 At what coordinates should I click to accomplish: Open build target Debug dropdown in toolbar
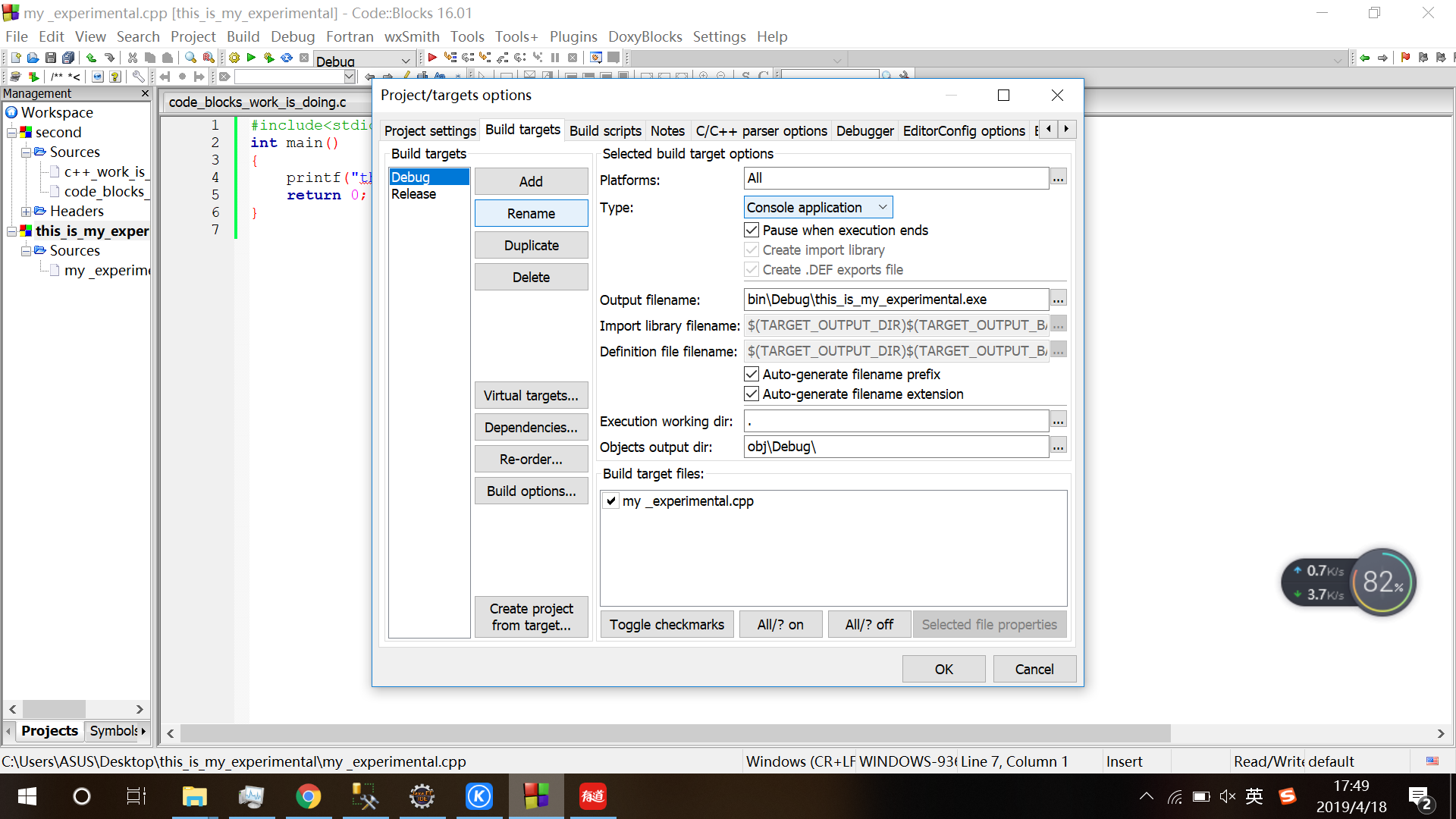[x=405, y=61]
